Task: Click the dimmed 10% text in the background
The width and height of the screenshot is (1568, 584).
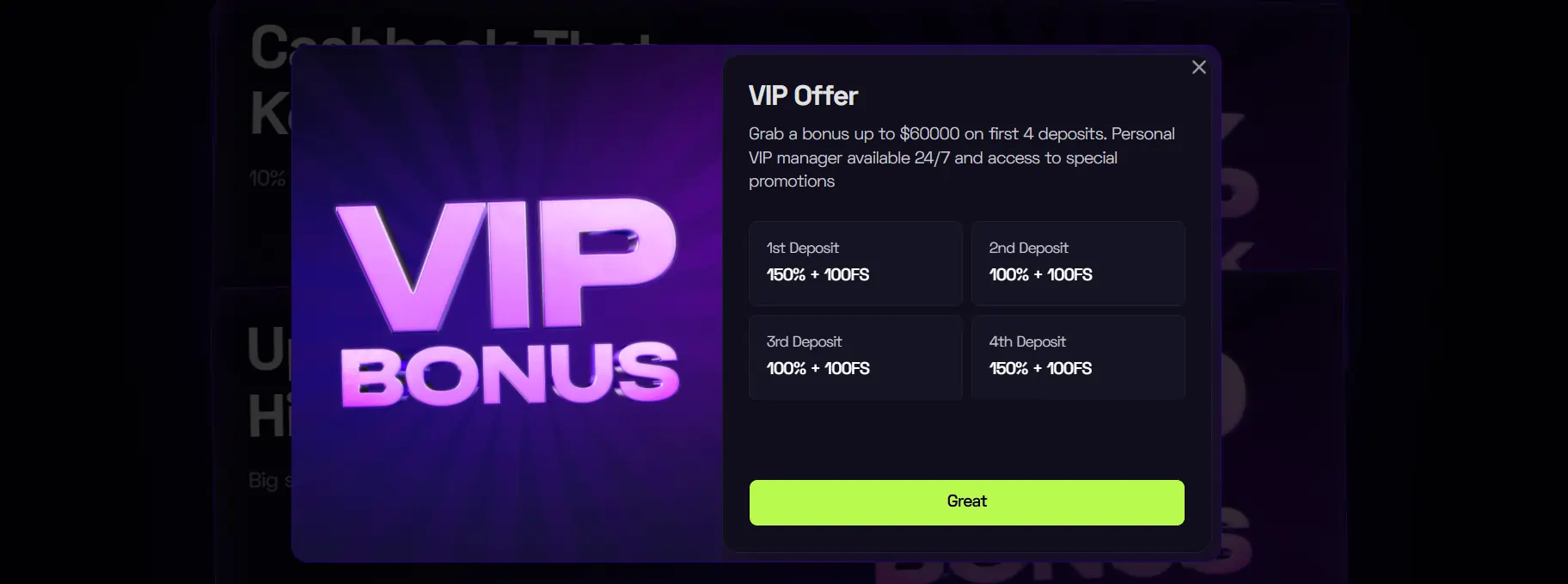Action: click(x=266, y=178)
